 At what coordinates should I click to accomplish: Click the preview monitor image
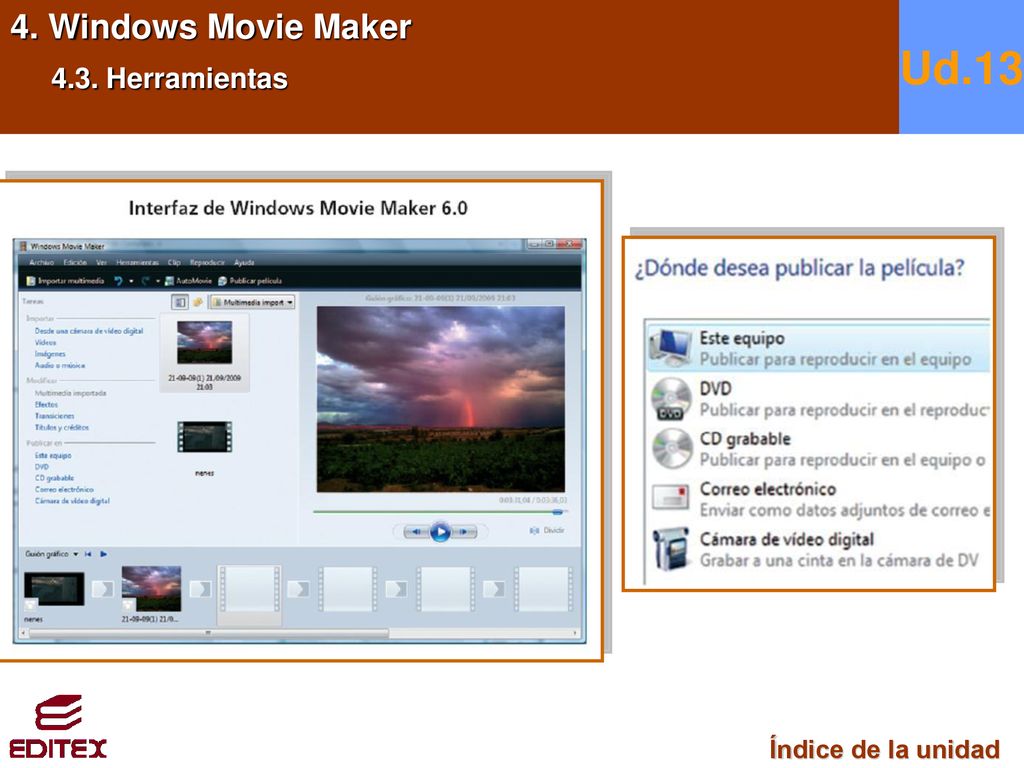tap(441, 399)
